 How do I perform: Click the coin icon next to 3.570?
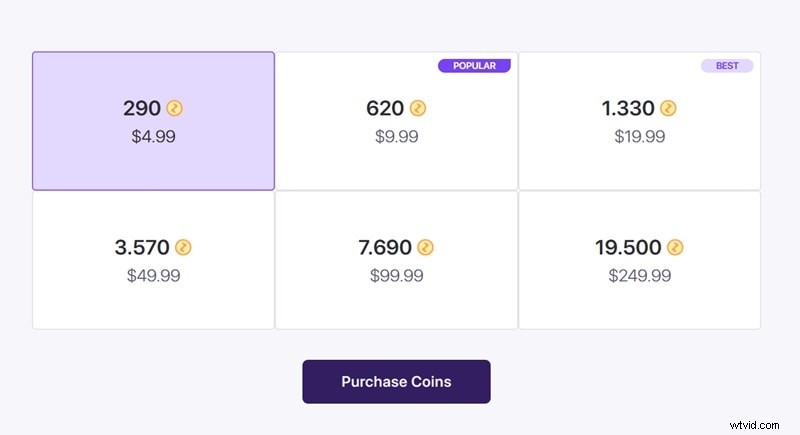(183, 247)
